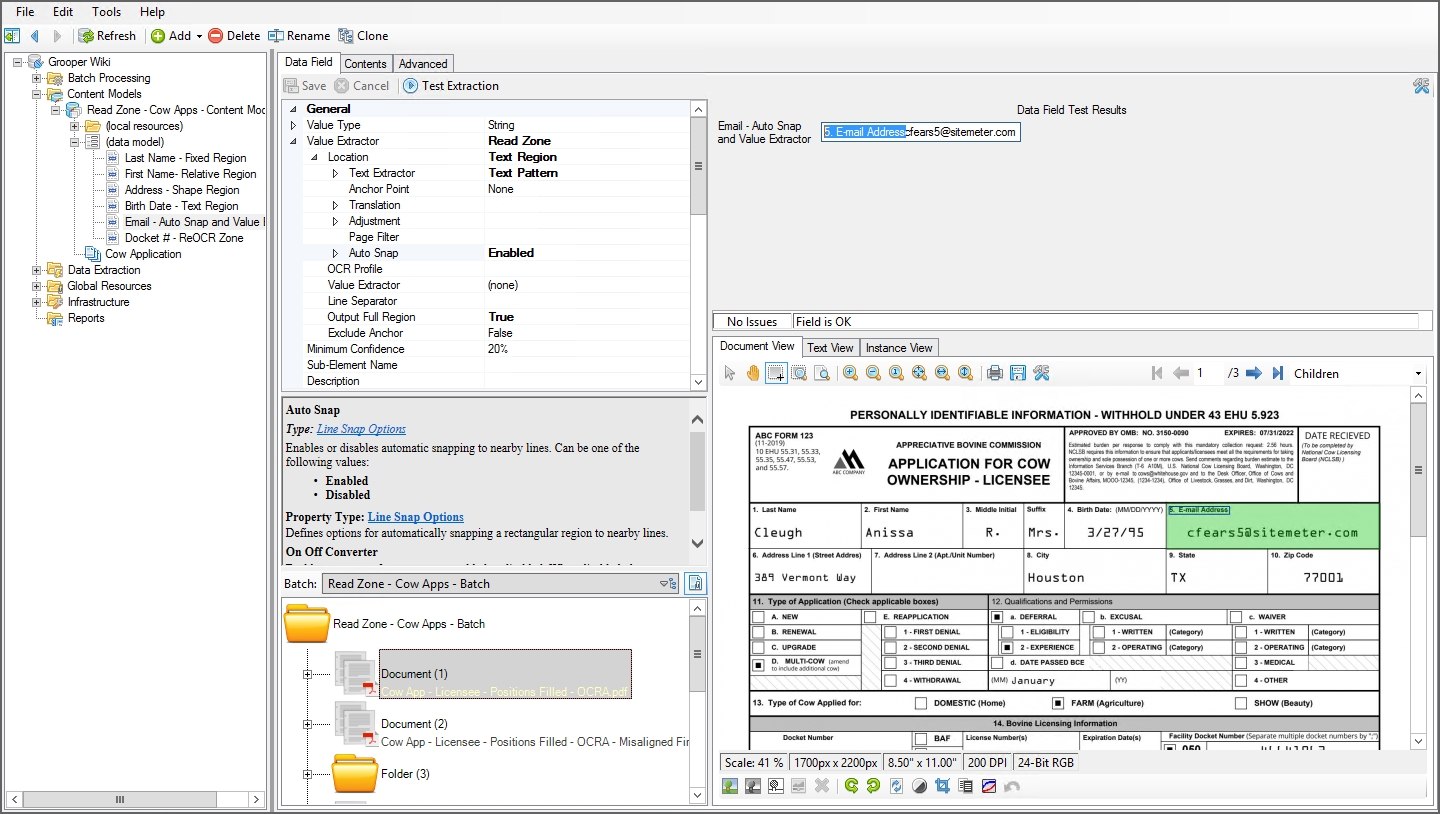Image resolution: width=1440 pixels, height=814 pixels.
Task: Click the invert image contrast icon
Action: tap(919, 786)
